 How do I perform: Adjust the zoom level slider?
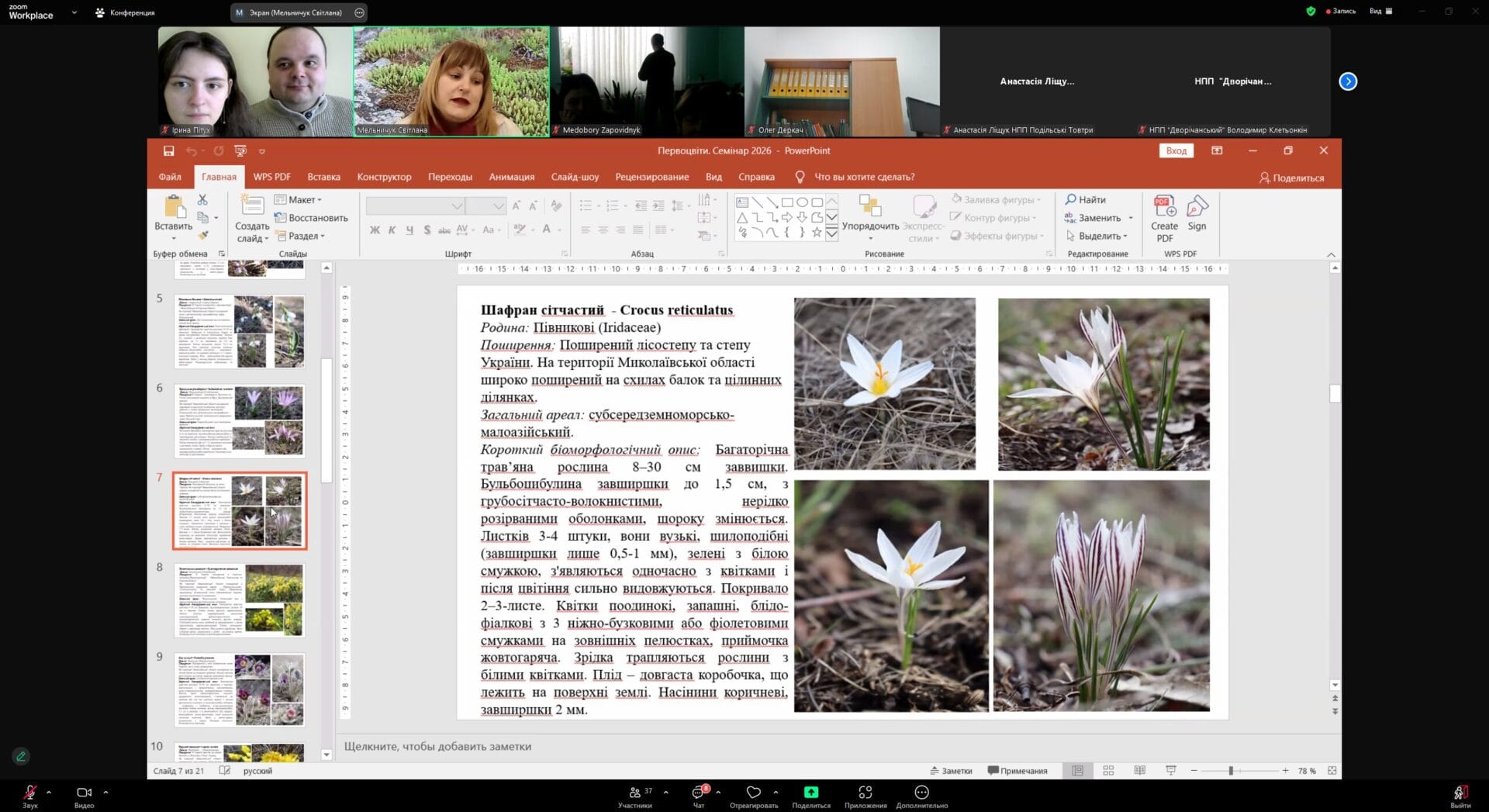click(1231, 771)
